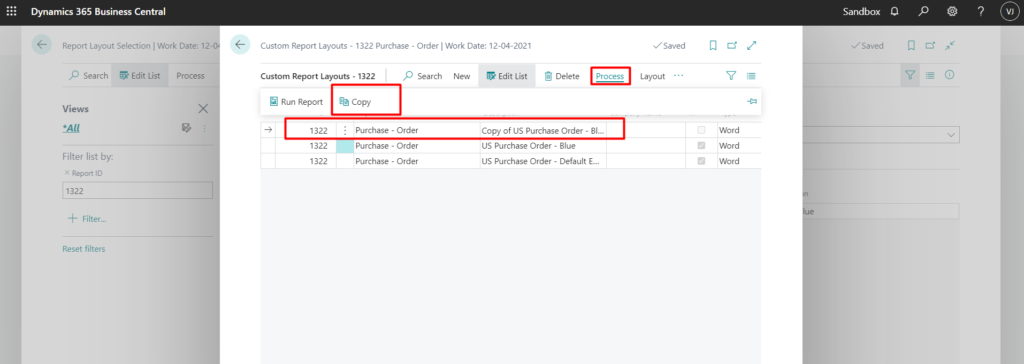Click Edit List in Report Layout Selection window

pyautogui.click(x=140, y=76)
